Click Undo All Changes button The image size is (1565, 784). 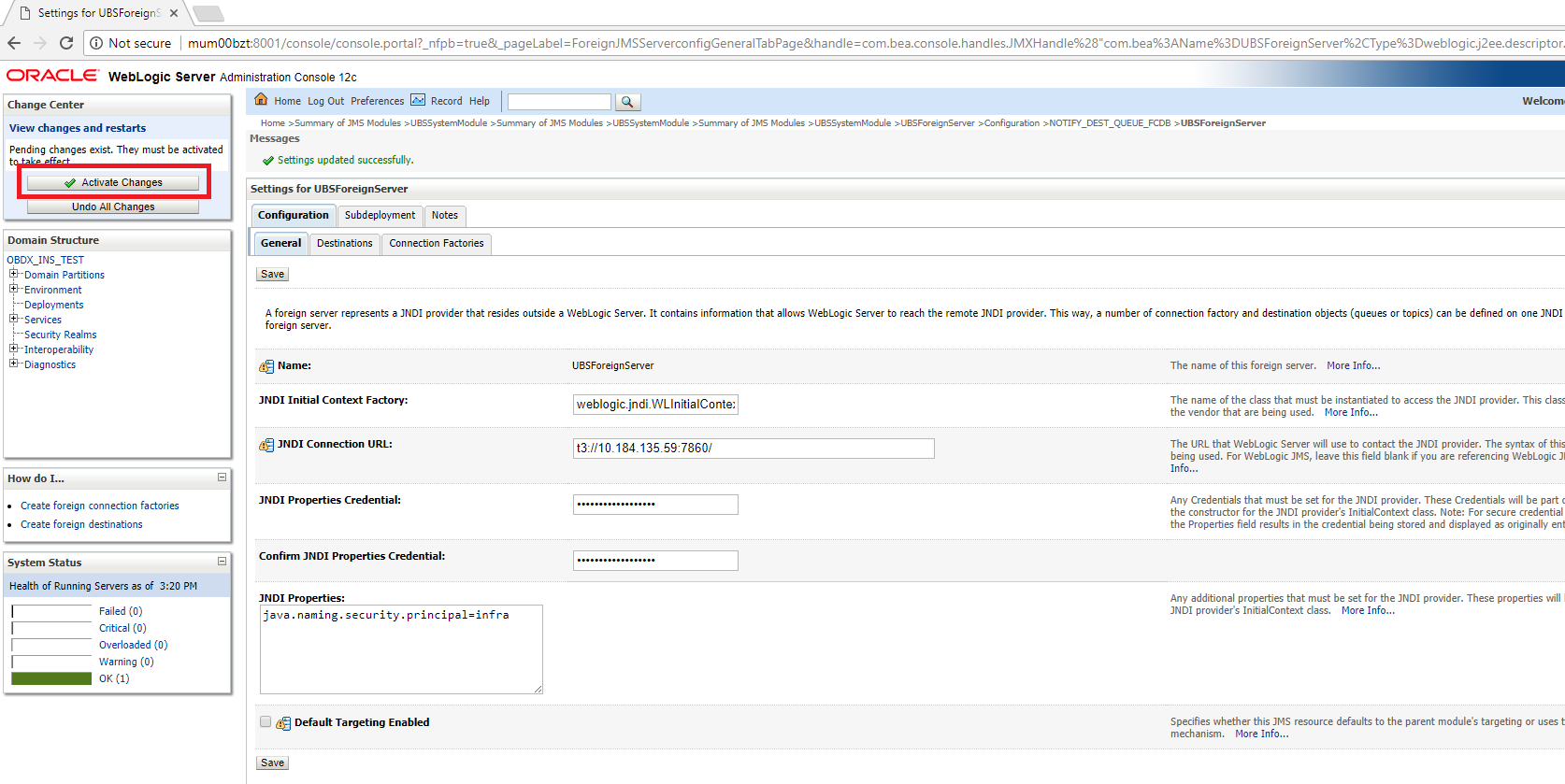[113, 207]
